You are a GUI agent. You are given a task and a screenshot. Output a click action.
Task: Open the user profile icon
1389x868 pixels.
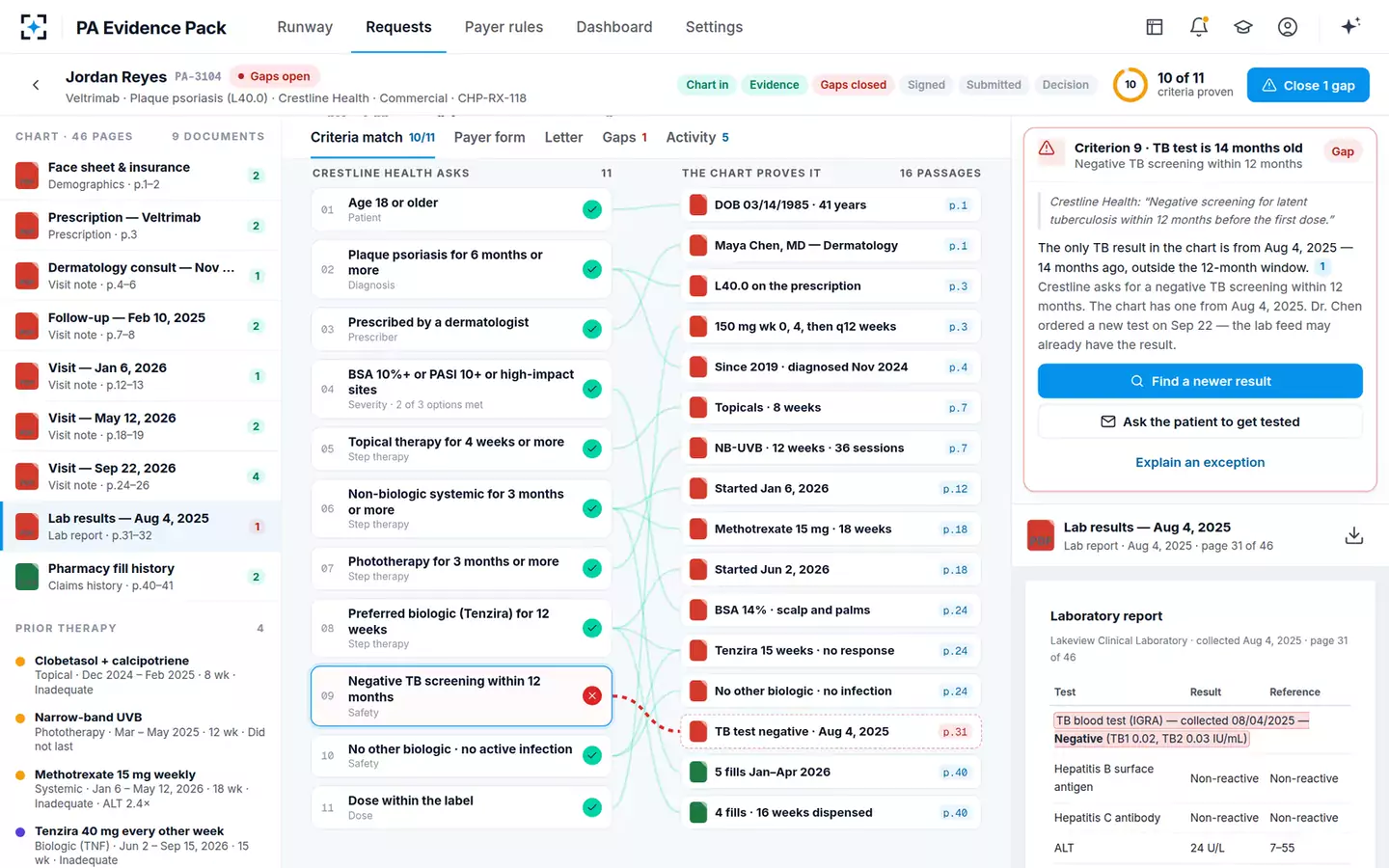point(1288,27)
